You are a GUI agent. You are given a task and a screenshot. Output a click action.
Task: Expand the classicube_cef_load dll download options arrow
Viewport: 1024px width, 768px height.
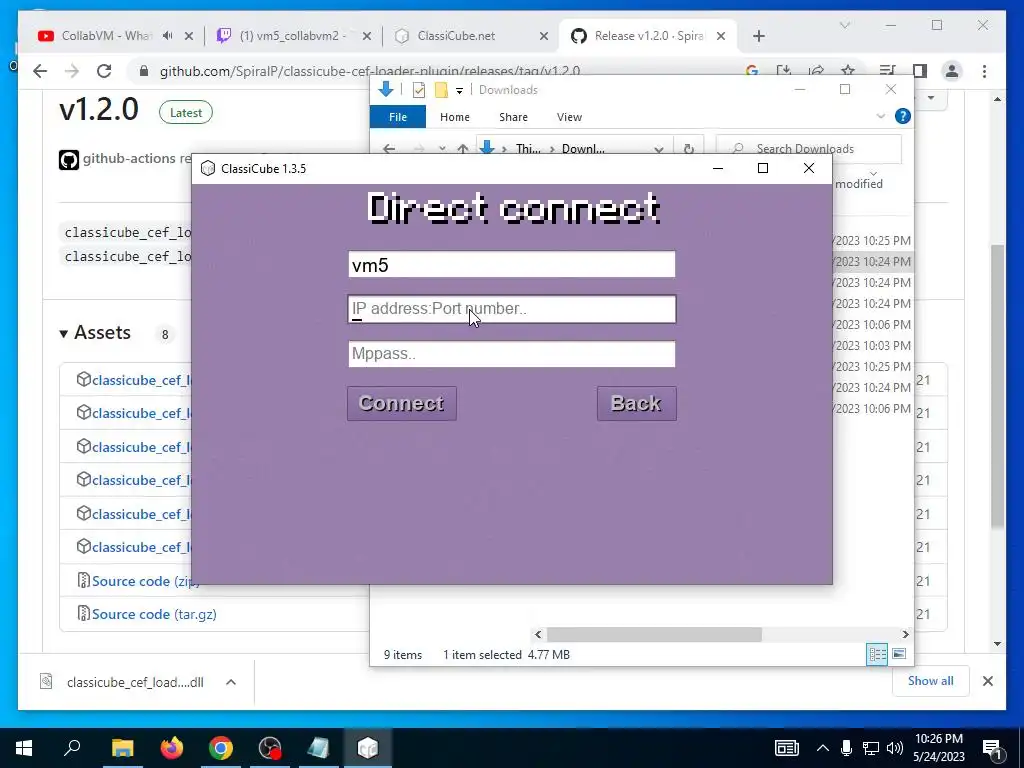(x=231, y=682)
